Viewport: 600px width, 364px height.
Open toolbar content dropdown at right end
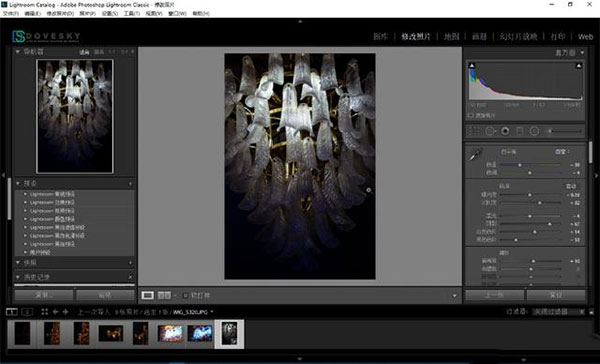click(x=454, y=295)
